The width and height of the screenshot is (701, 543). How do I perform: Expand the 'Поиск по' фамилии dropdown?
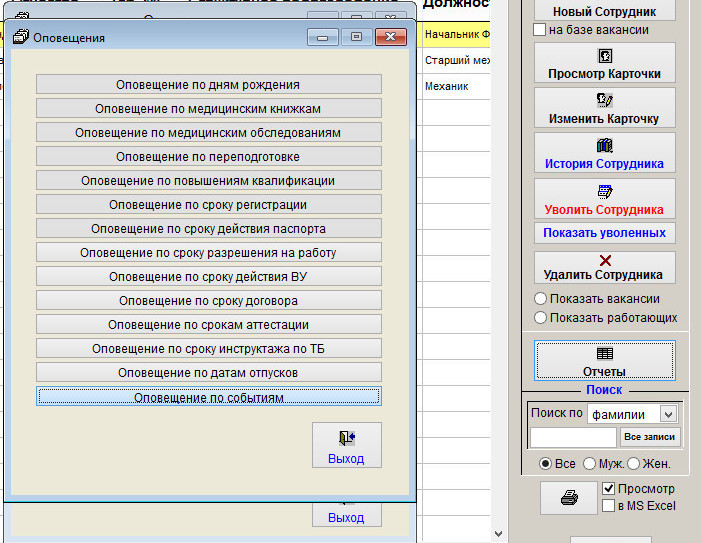coord(668,414)
